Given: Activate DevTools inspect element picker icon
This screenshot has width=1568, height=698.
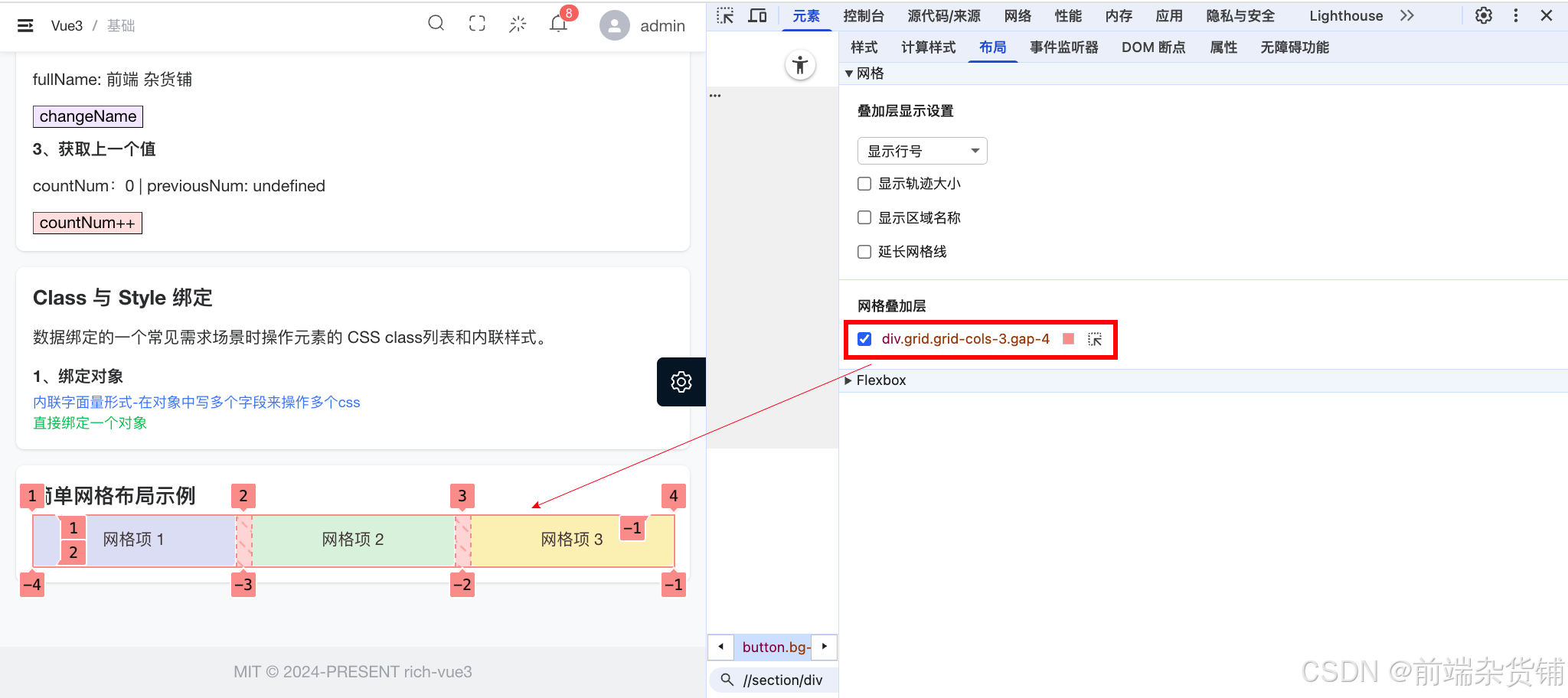Looking at the screenshot, I should click(725, 15).
